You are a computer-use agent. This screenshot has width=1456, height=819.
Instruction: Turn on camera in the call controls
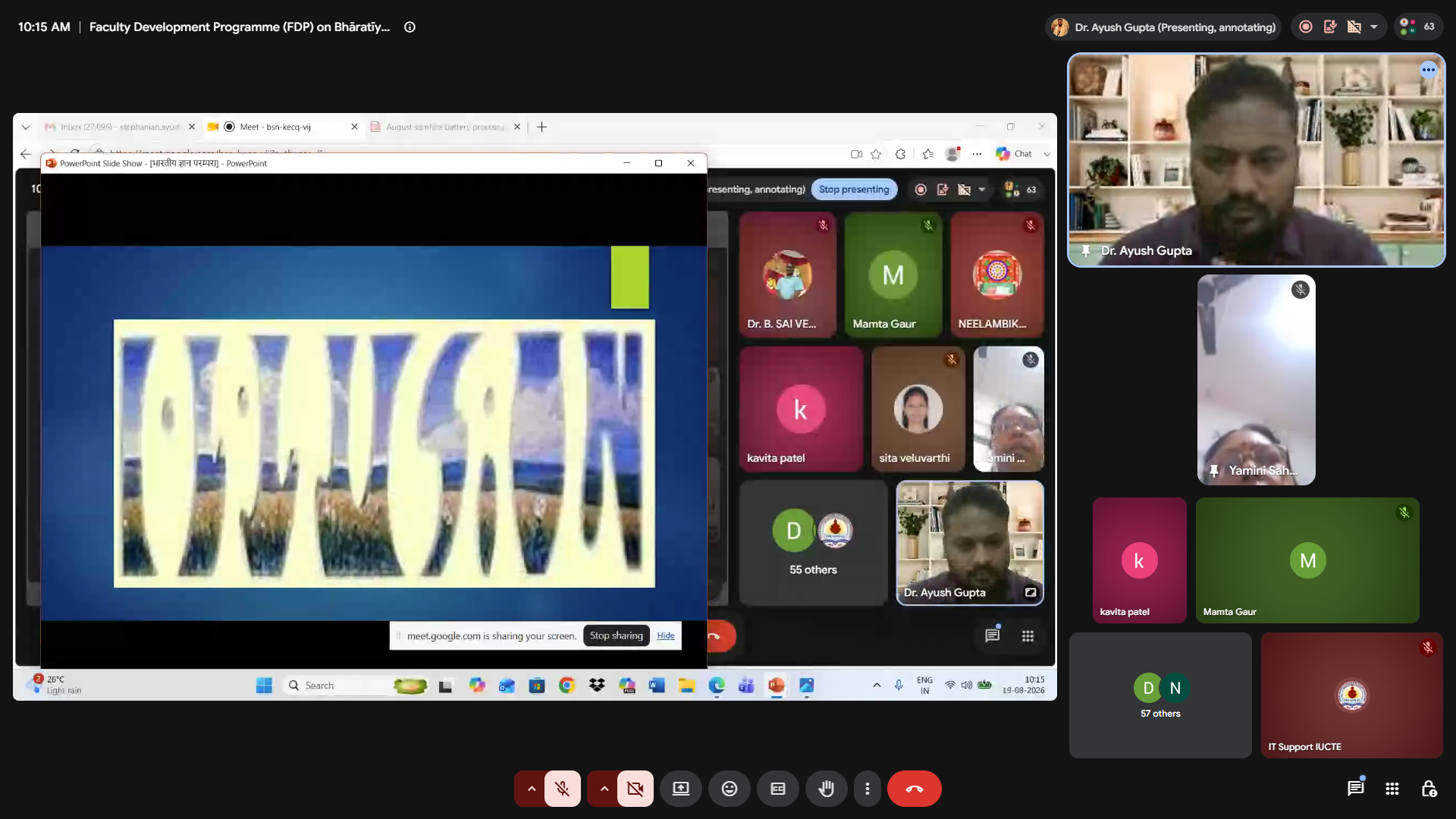click(635, 789)
